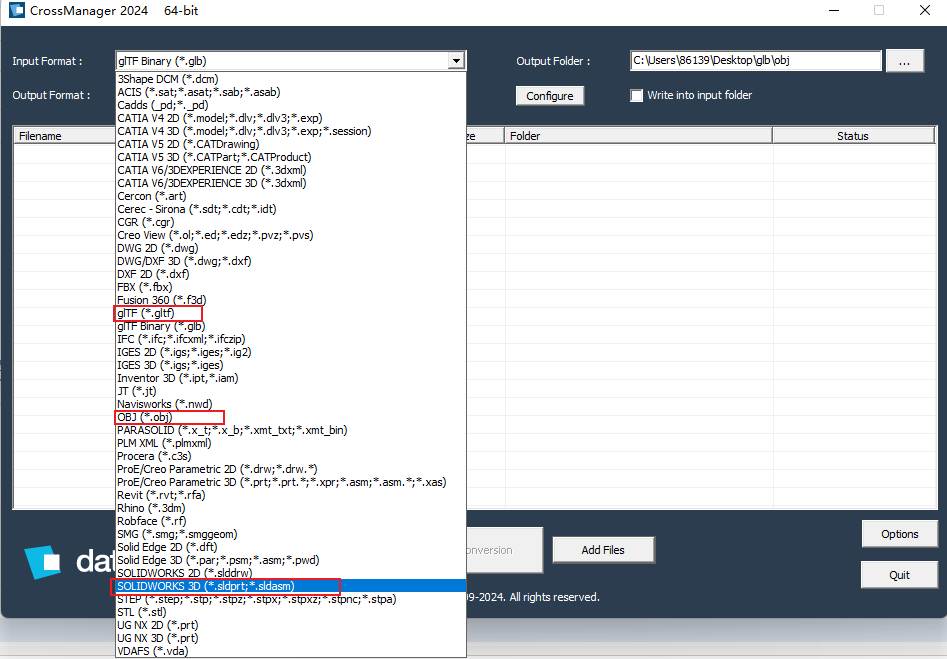This screenshot has width=947, height=659.
Task: Choose STEP format from the list
Action: [x=291, y=599]
